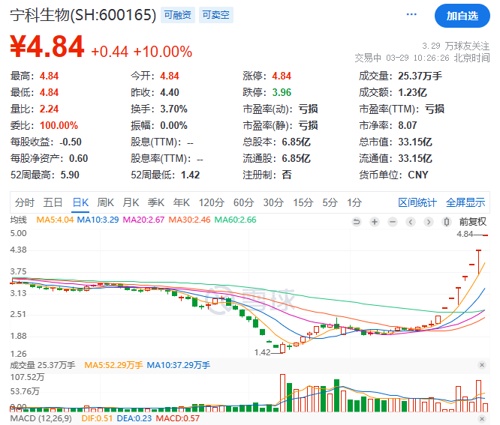Open the 区间统计 link
500x425 pixels.
coord(417,202)
